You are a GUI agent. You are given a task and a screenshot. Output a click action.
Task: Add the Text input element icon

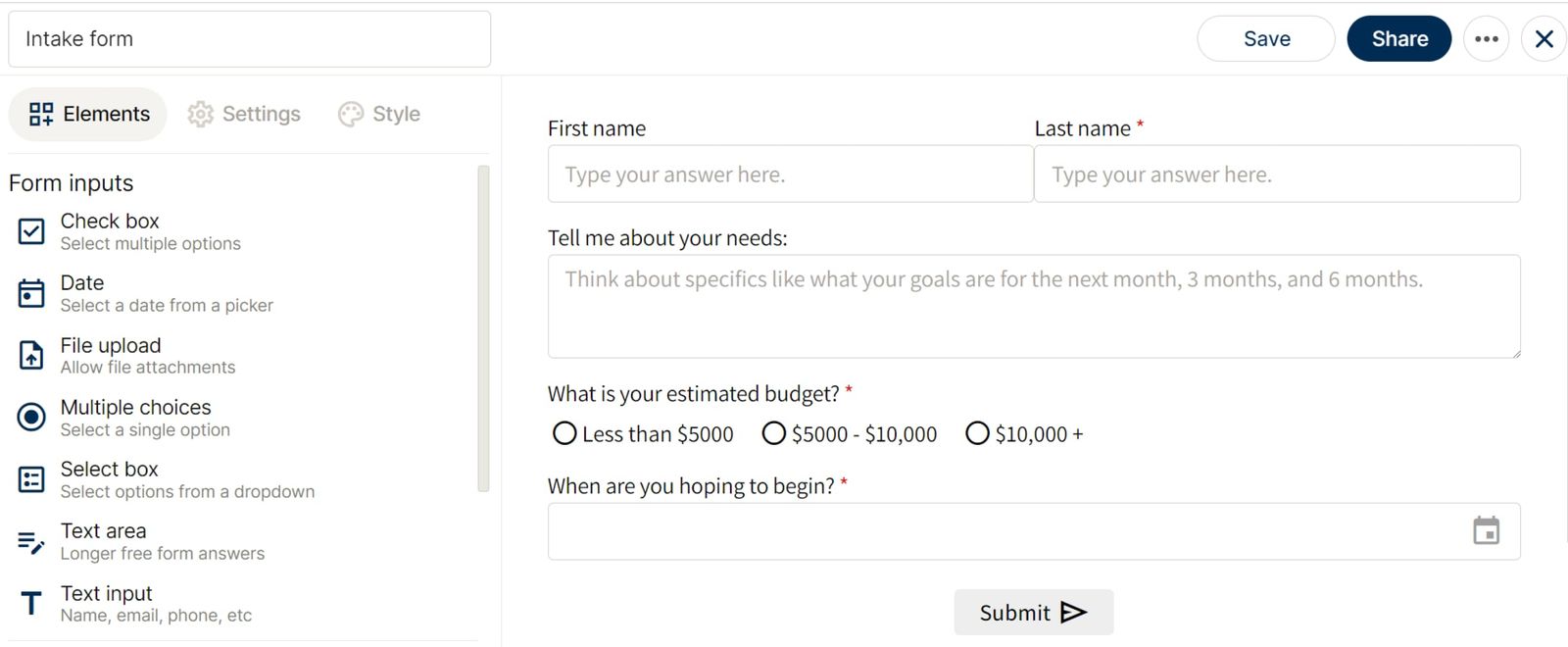click(31, 604)
